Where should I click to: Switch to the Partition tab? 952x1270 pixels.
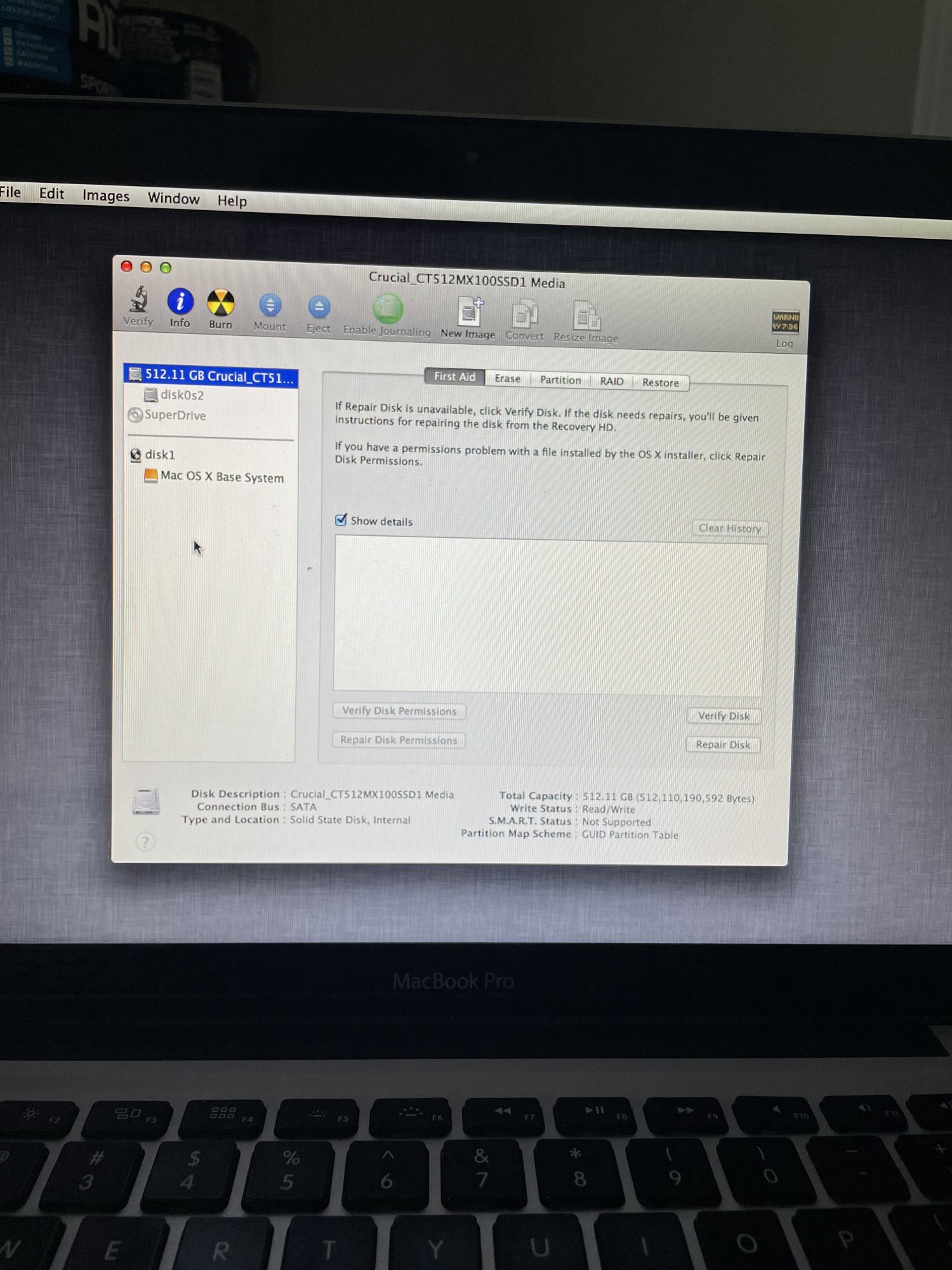560,380
